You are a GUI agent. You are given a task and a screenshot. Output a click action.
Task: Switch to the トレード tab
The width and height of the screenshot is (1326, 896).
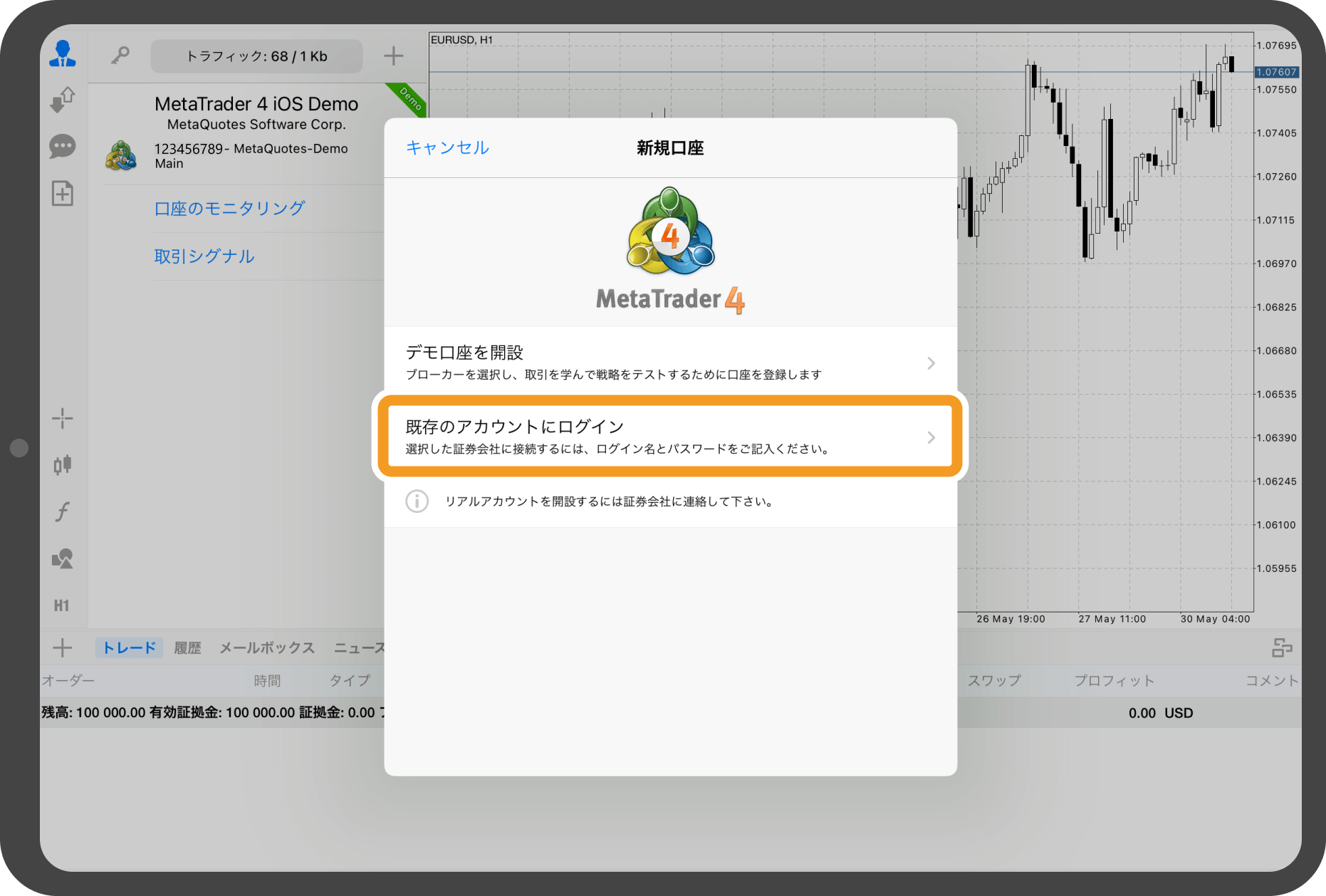coord(129,647)
